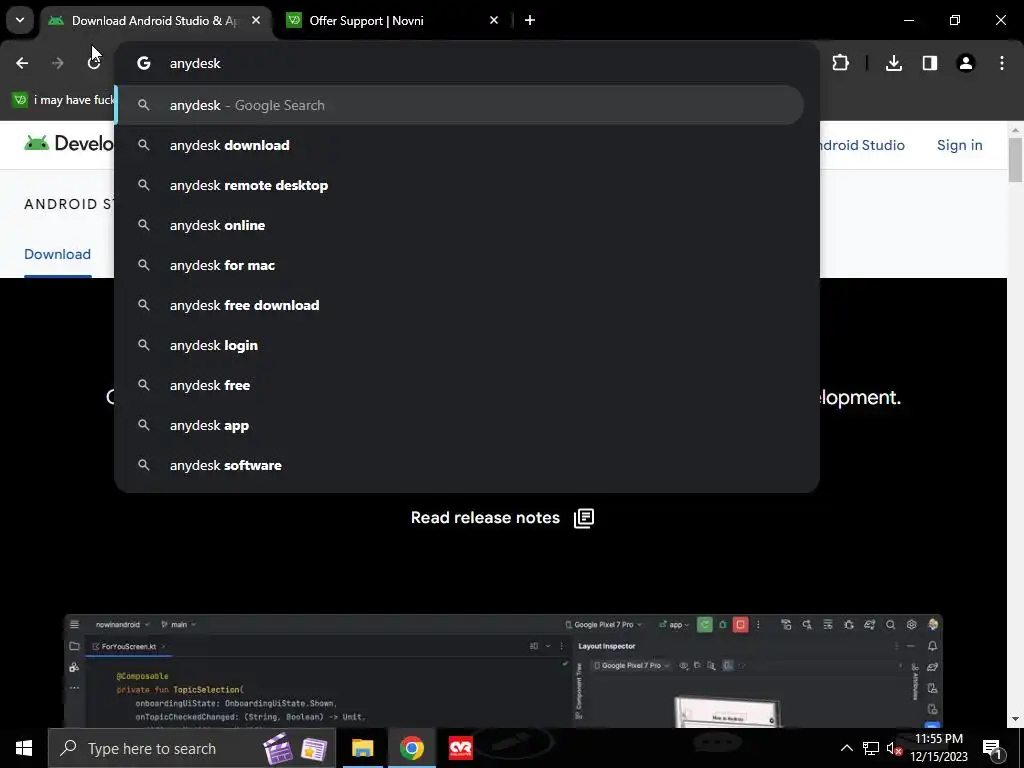
Task: Show hidden system tray icons
Action: [x=846, y=748]
